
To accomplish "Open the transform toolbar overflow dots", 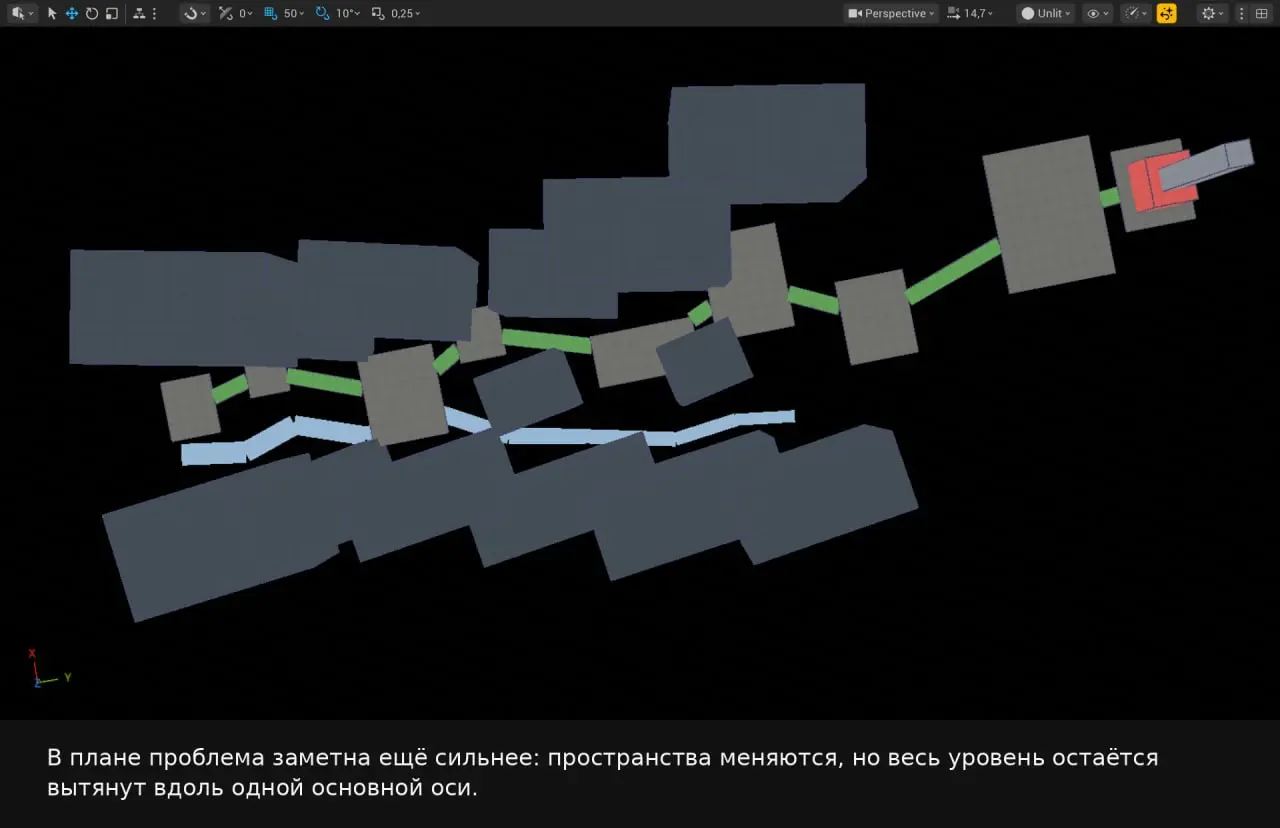I will (x=154, y=13).
